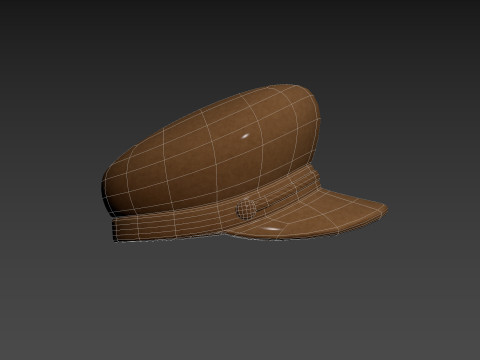Select the round button on the cap band
The image size is (480, 360).
(x=246, y=209)
